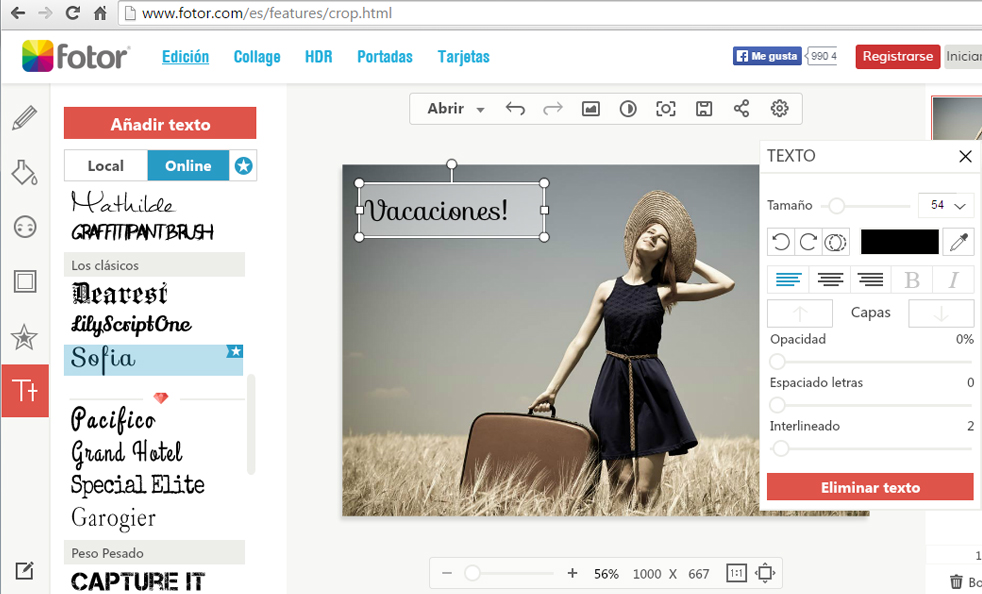Switch to the Local fonts tab
This screenshot has height=594, width=982.
[x=106, y=166]
